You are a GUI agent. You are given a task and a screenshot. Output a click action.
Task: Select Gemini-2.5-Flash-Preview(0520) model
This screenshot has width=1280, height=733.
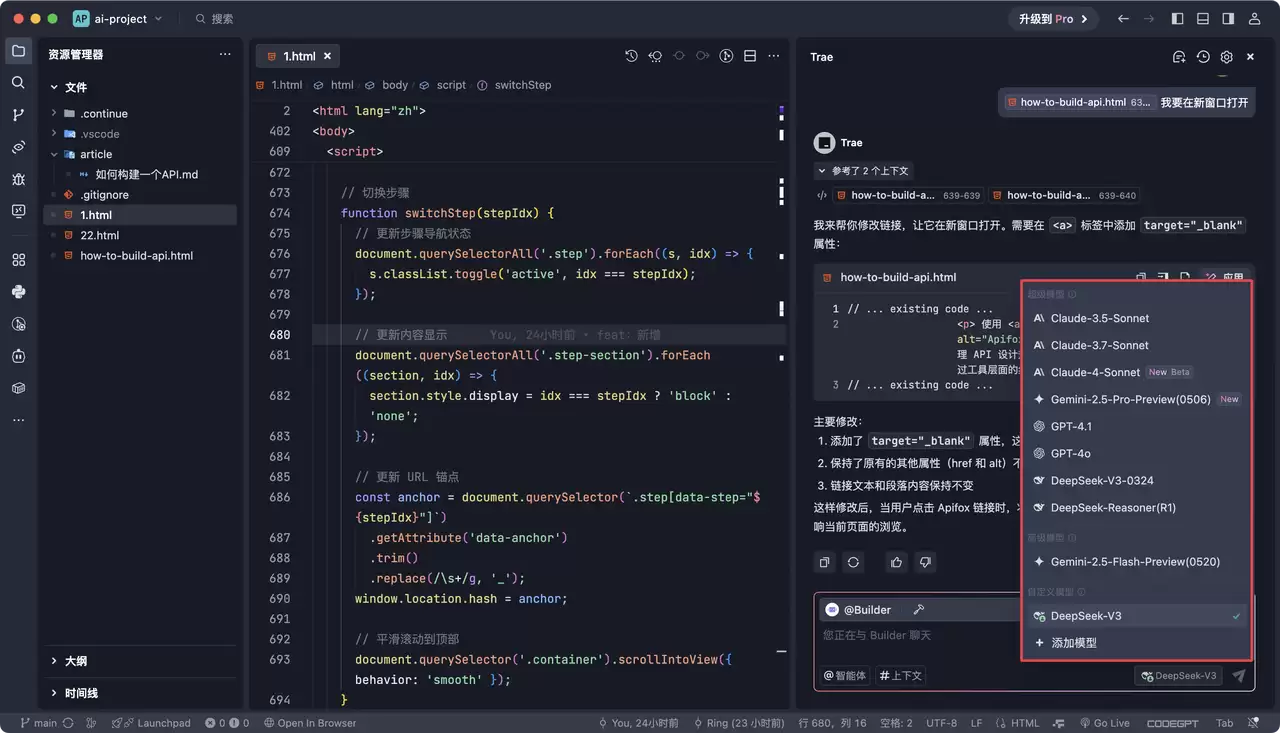coord(1137,562)
